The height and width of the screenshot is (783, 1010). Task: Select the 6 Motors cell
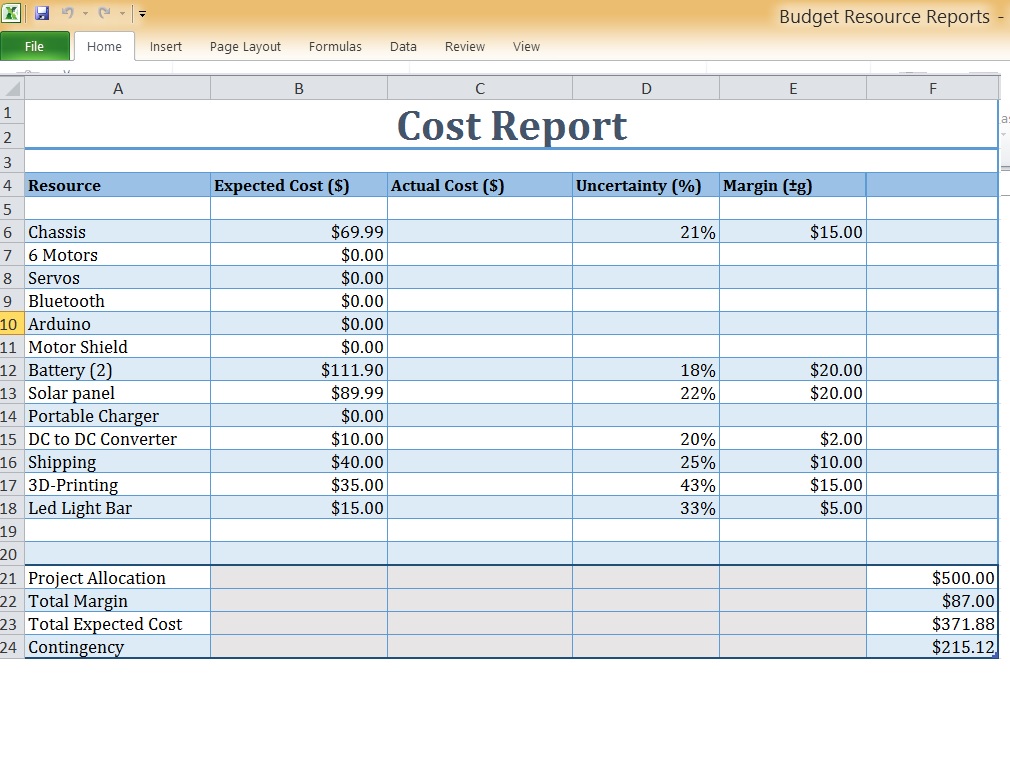118,255
